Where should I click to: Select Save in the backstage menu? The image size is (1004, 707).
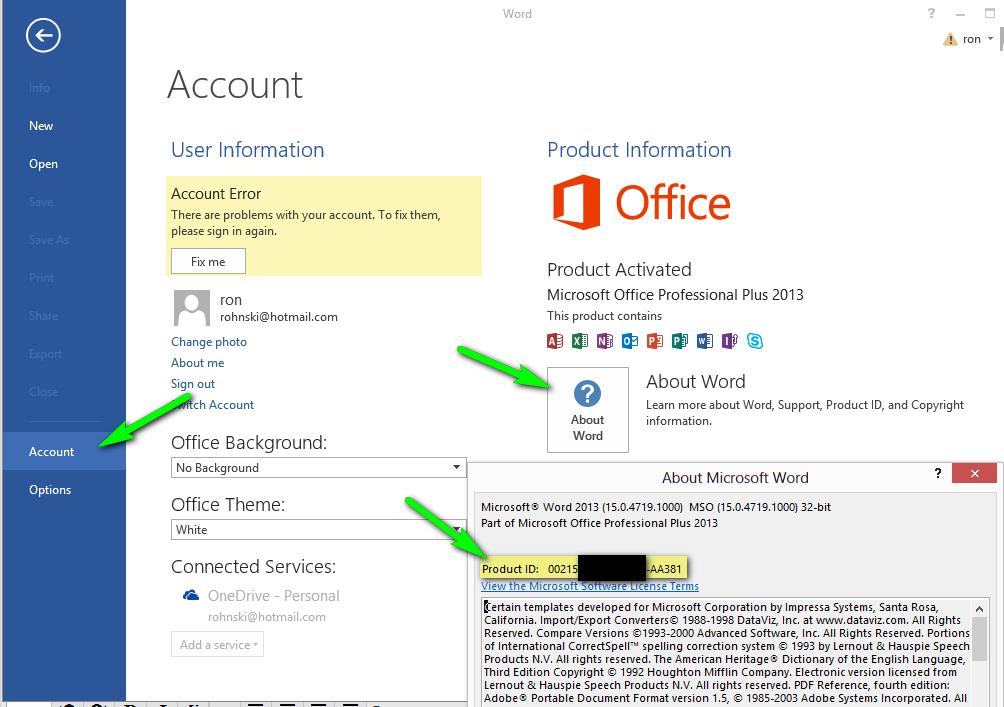pyautogui.click(x=41, y=202)
